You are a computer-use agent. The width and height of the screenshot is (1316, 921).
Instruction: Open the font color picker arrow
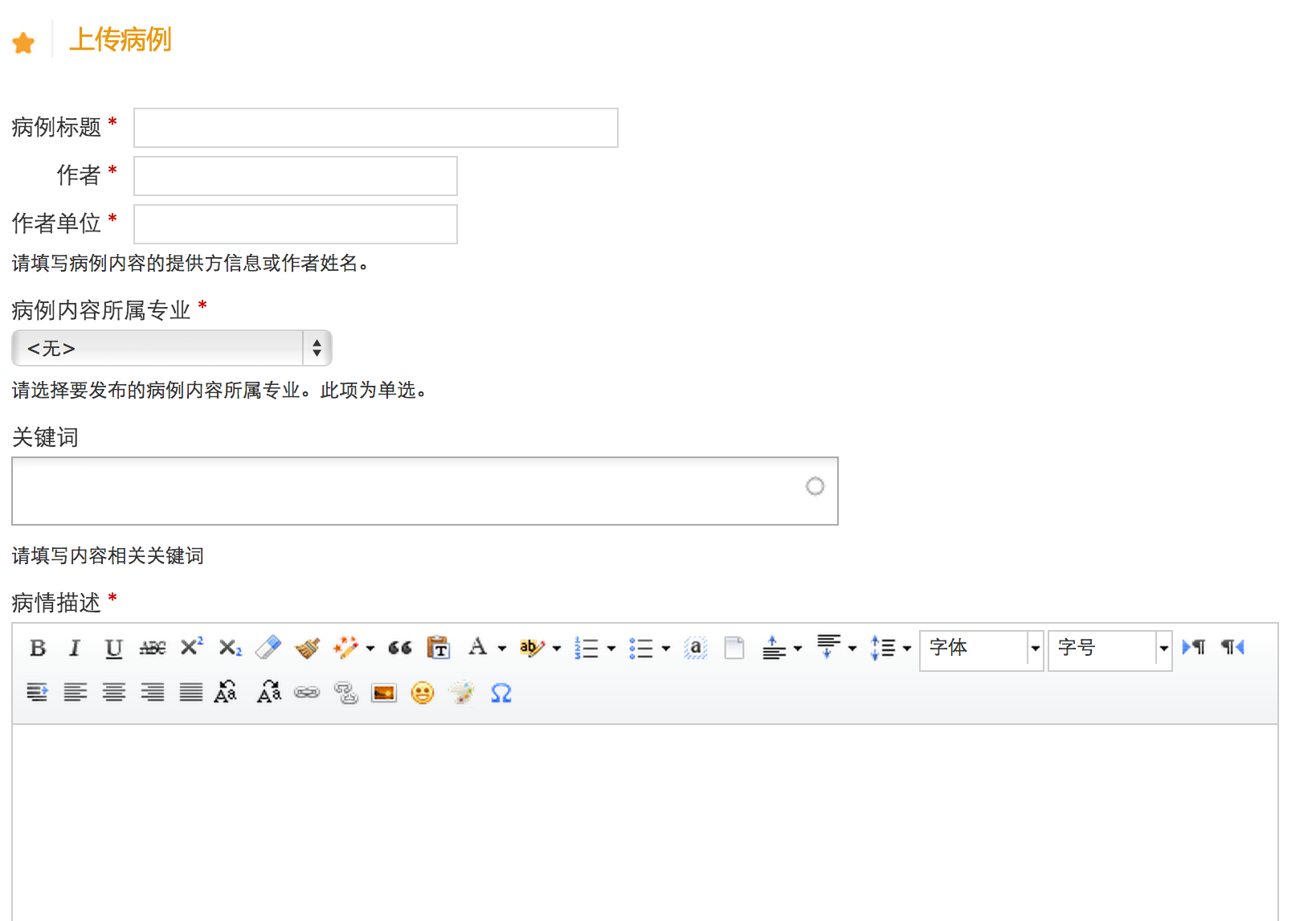point(502,649)
